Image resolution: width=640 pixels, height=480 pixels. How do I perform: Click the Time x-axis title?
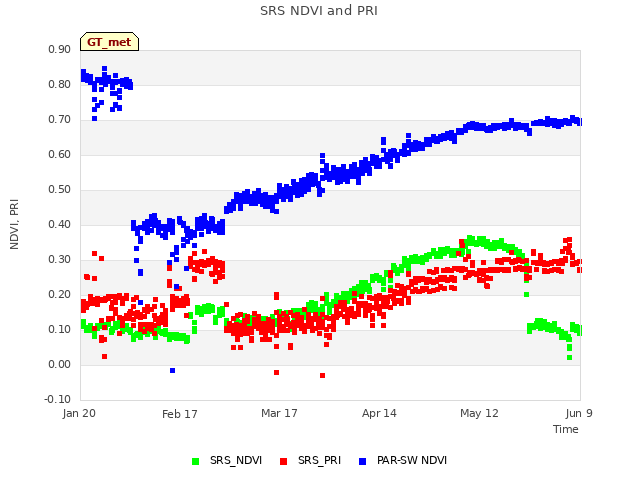(566, 429)
